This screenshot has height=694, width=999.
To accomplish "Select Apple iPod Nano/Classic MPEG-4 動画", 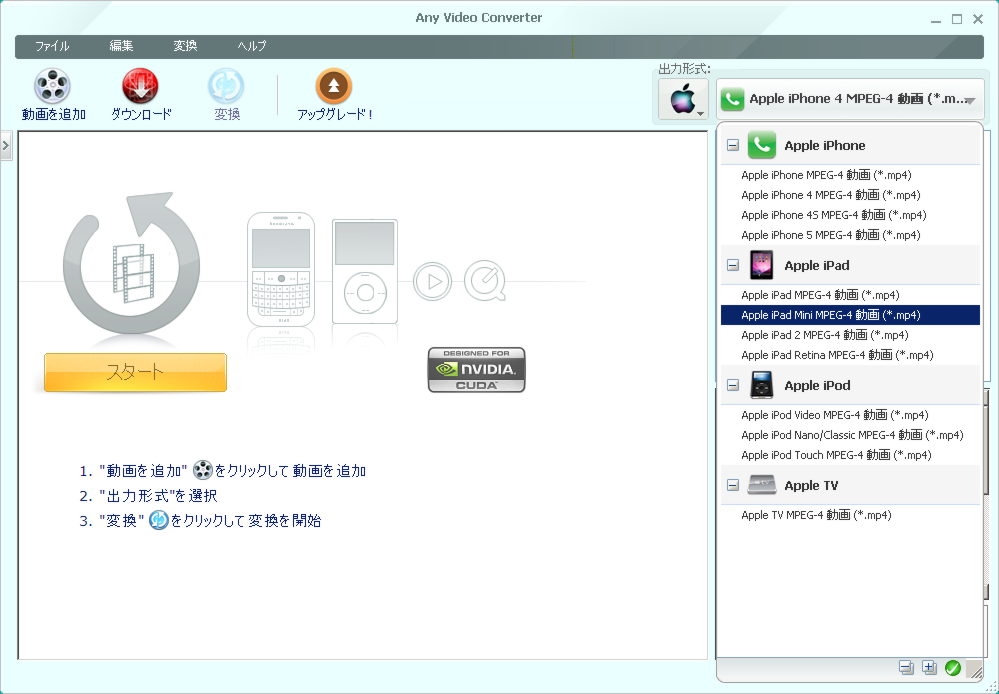I will 850,435.
